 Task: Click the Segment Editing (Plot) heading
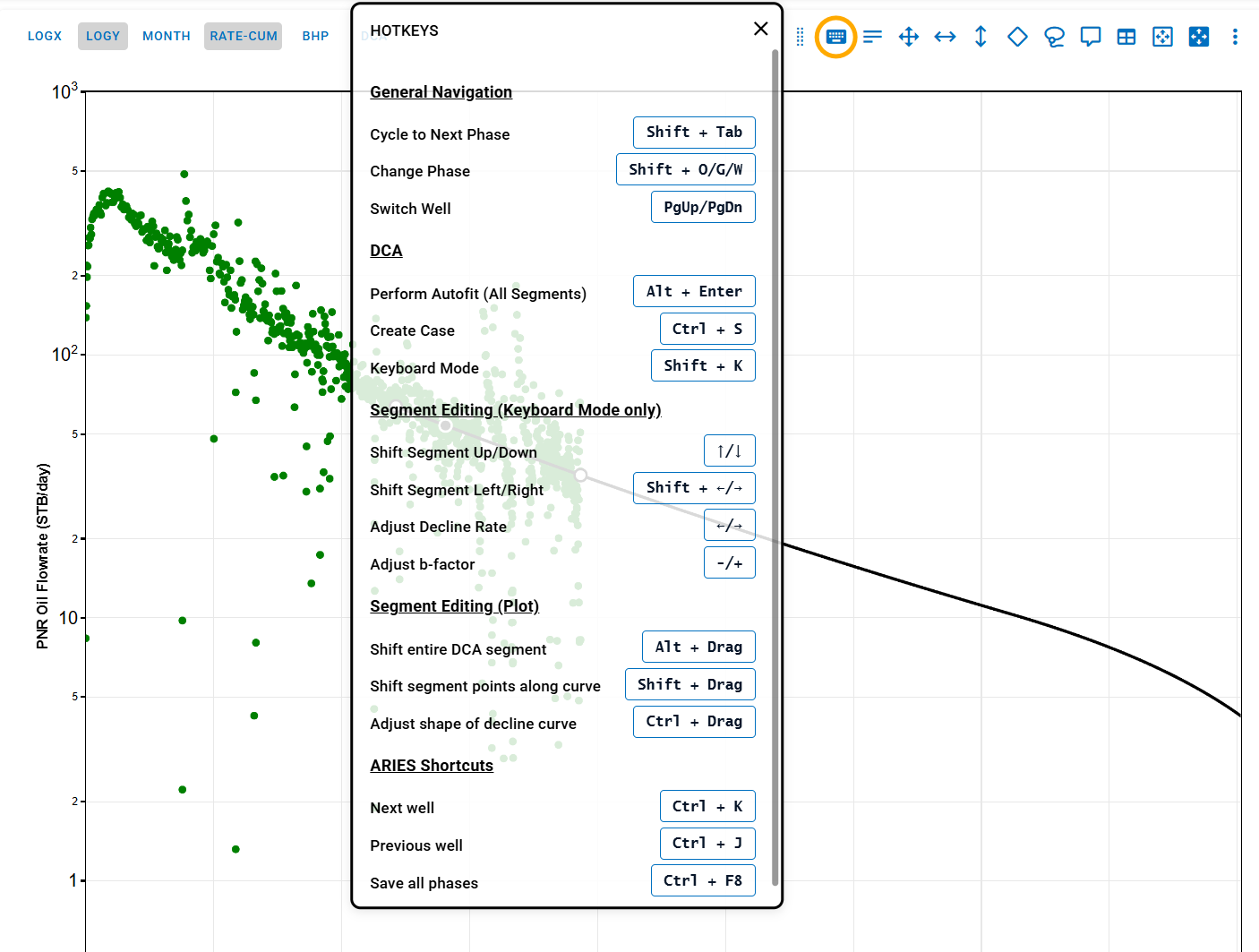coord(455,606)
